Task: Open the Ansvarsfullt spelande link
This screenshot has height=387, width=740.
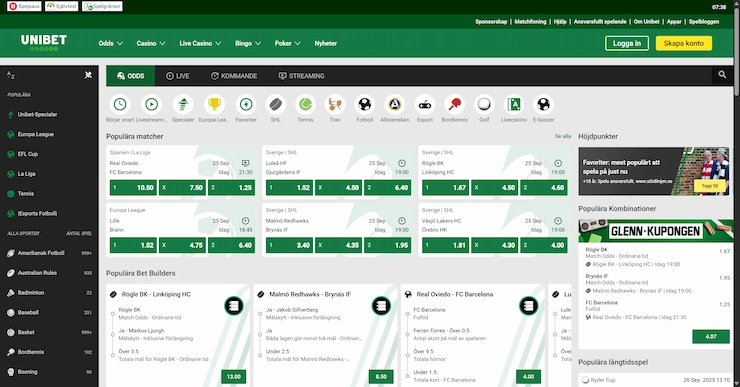Action: [x=600, y=21]
